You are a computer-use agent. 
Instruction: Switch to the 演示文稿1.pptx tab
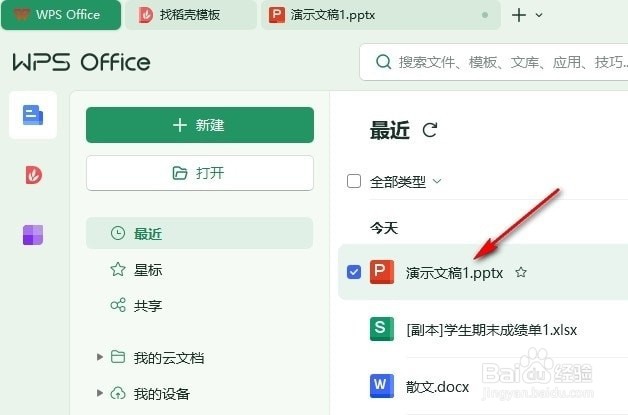(x=380, y=15)
